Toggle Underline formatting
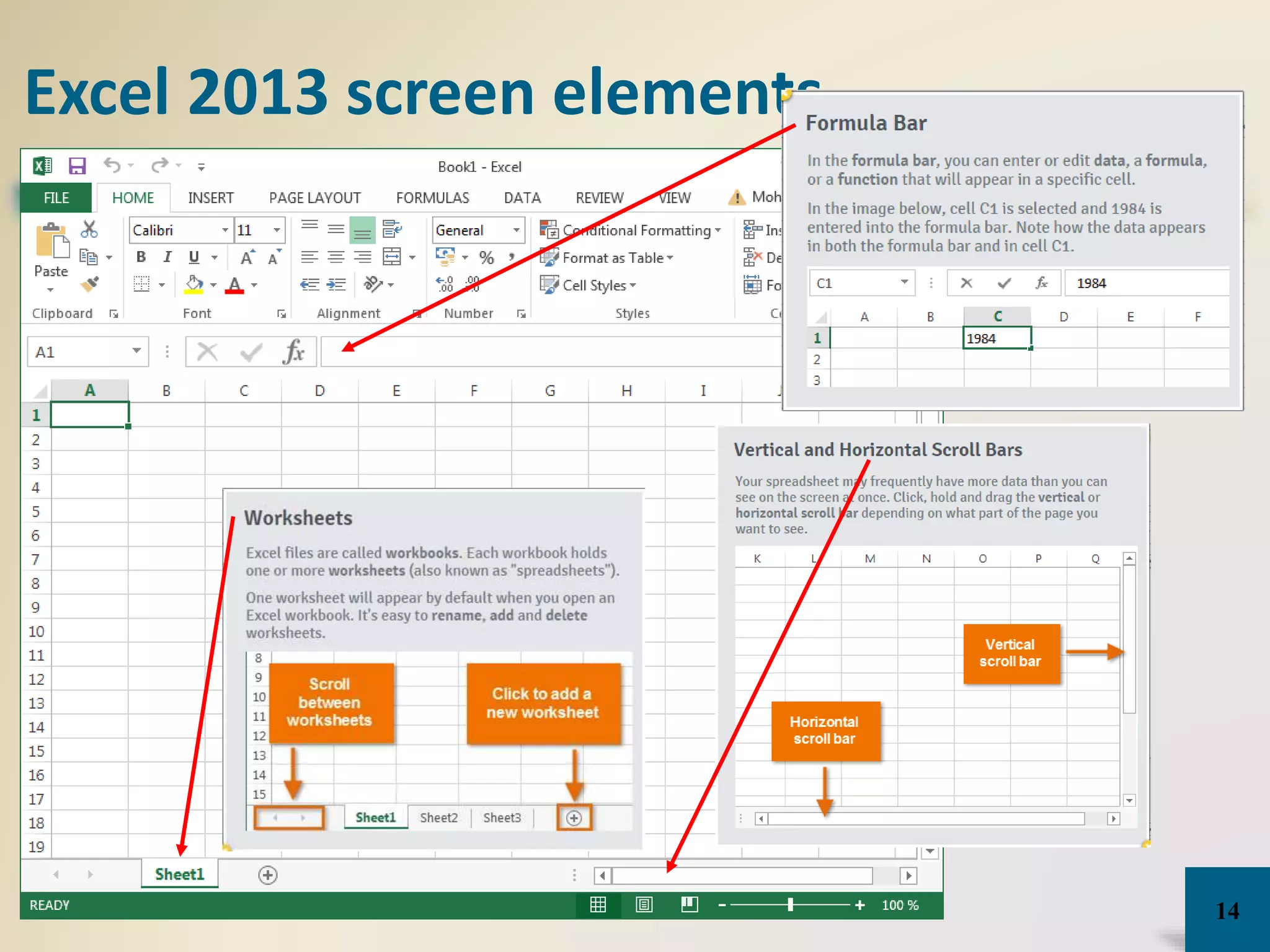1270x952 pixels. point(194,257)
